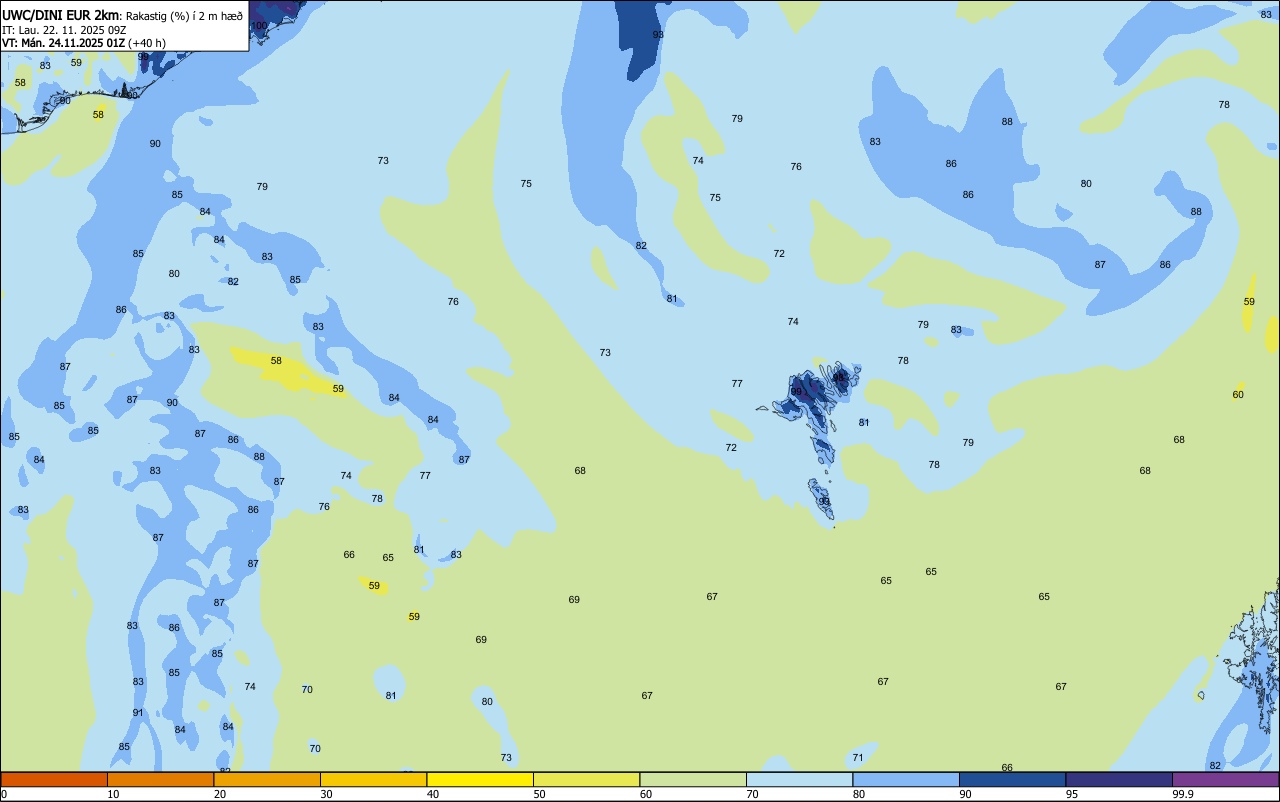Click the legend tick label 20
The height and width of the screenshot is (802, 1280).
[x=219, y=794]
